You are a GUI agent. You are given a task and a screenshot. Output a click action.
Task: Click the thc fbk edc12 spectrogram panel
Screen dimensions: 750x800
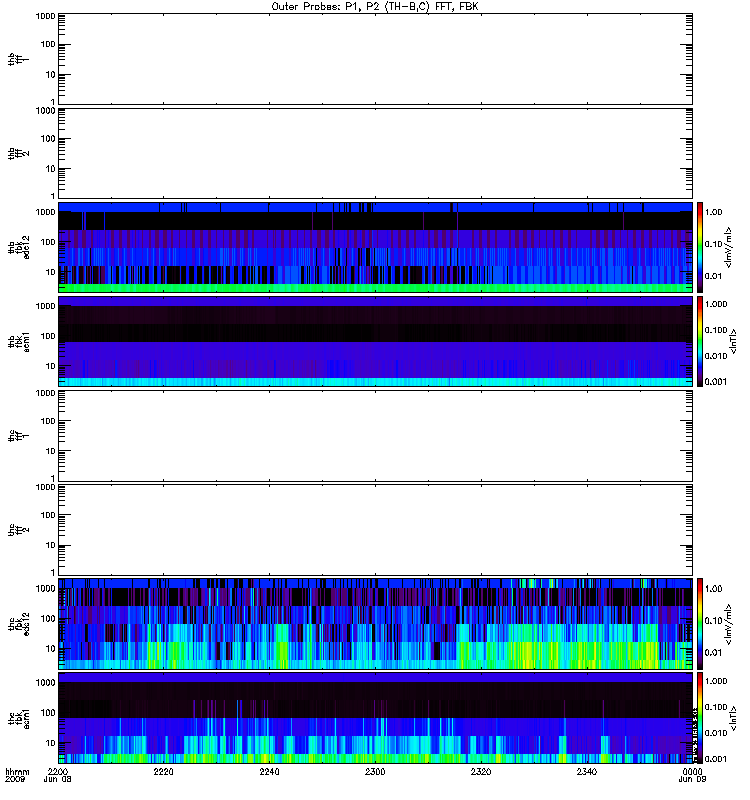tap(375, 624)
